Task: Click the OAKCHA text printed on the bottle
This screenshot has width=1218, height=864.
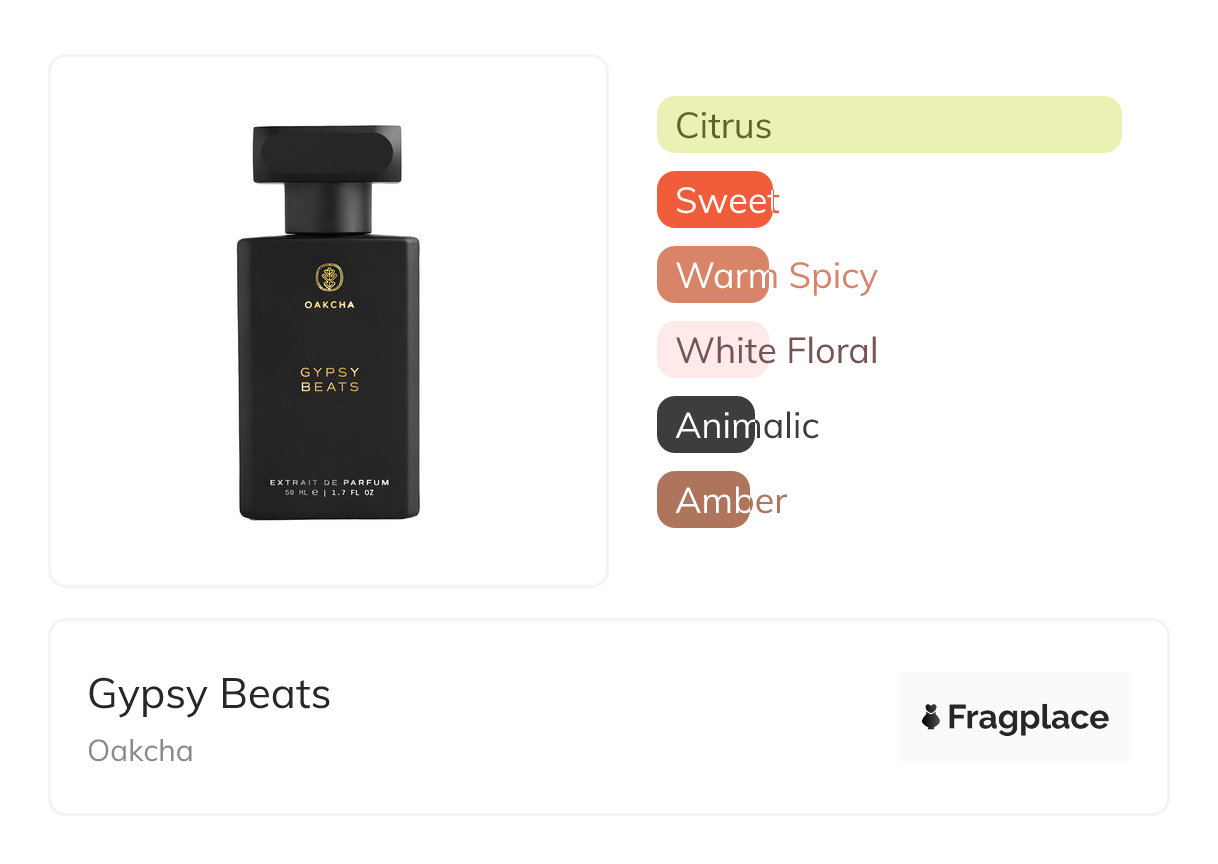Action: pyautogui.click(x=329, y=305)
